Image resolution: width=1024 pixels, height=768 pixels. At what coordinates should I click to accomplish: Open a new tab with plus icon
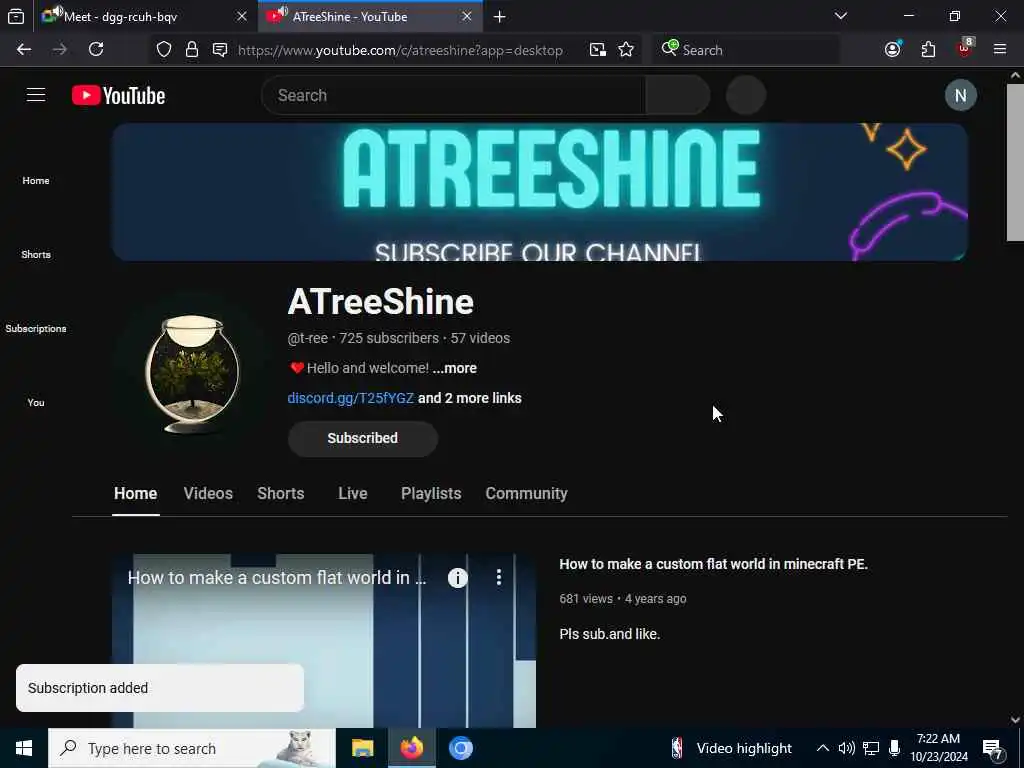[x=500, y=17]
